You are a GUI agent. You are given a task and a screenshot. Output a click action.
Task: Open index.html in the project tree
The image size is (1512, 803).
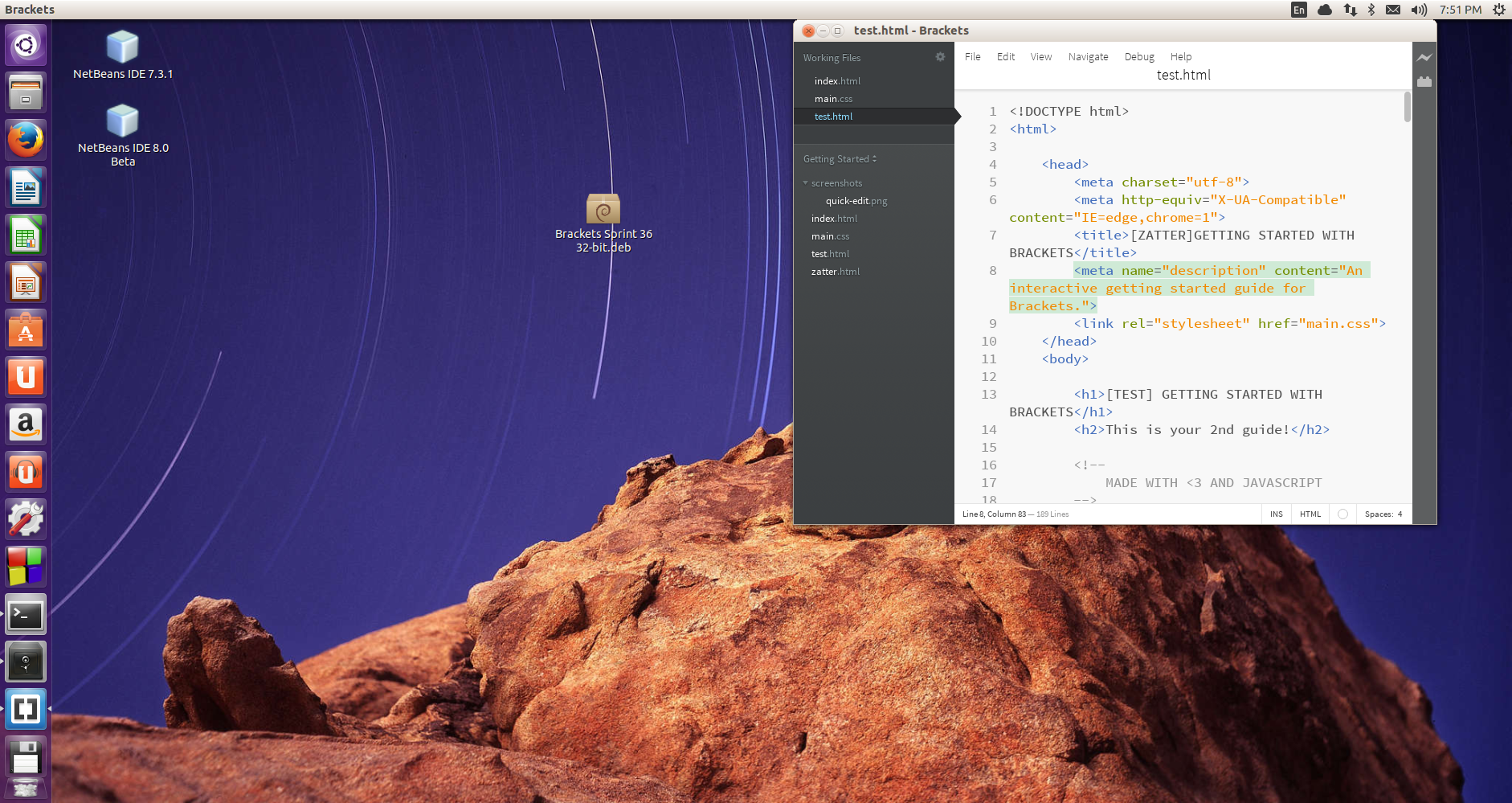pos(834,219)
